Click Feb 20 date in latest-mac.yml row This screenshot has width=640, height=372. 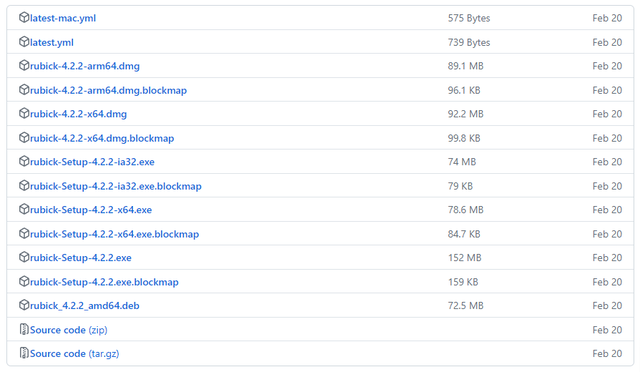tap(607, 18)
